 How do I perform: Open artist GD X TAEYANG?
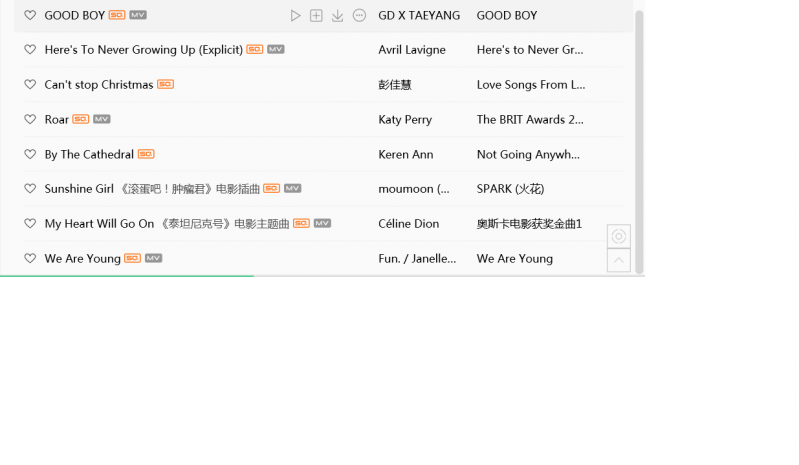(x=419, y=16)
